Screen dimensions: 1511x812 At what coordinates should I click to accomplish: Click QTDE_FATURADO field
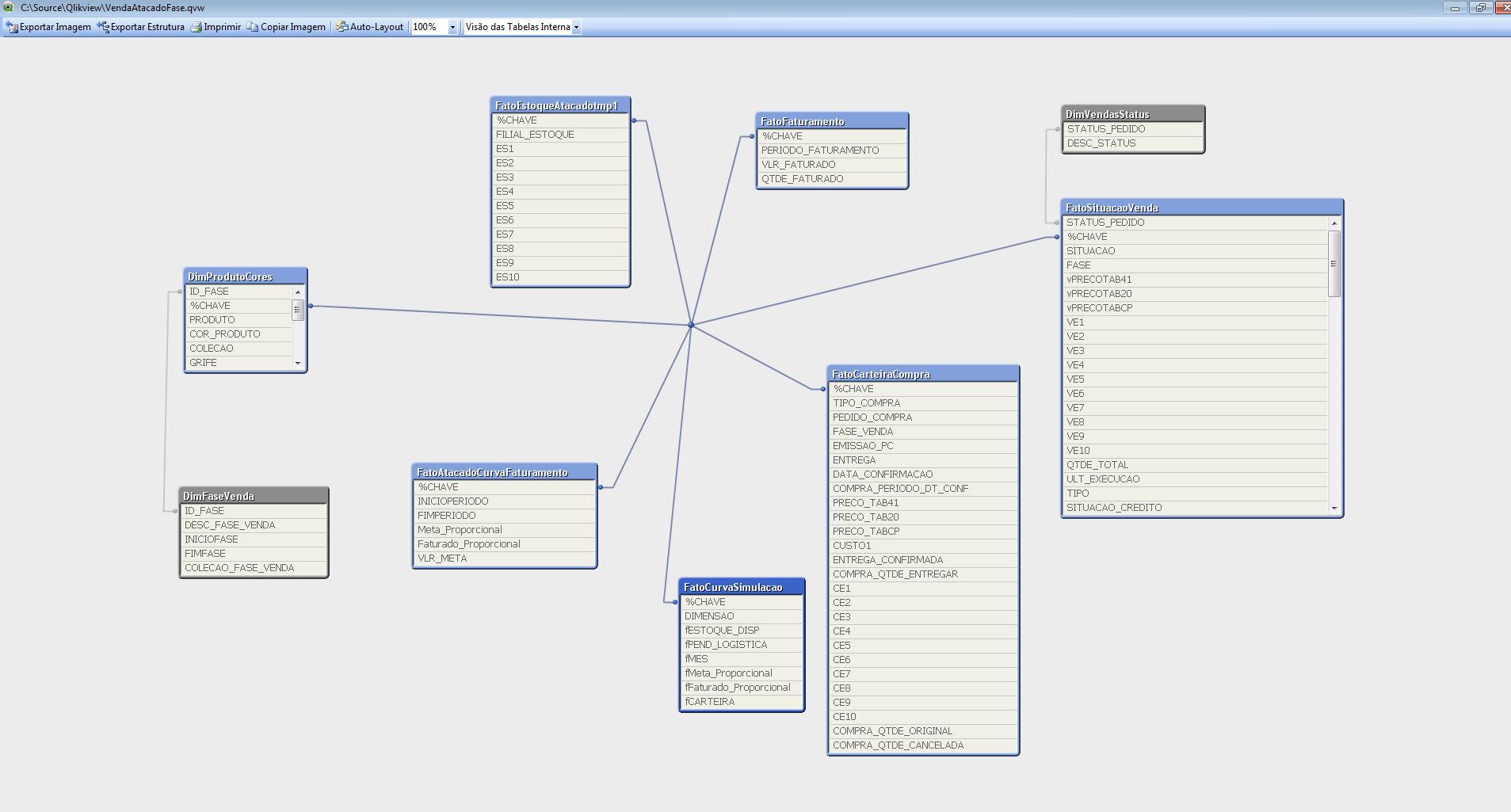tap(832, 179)
